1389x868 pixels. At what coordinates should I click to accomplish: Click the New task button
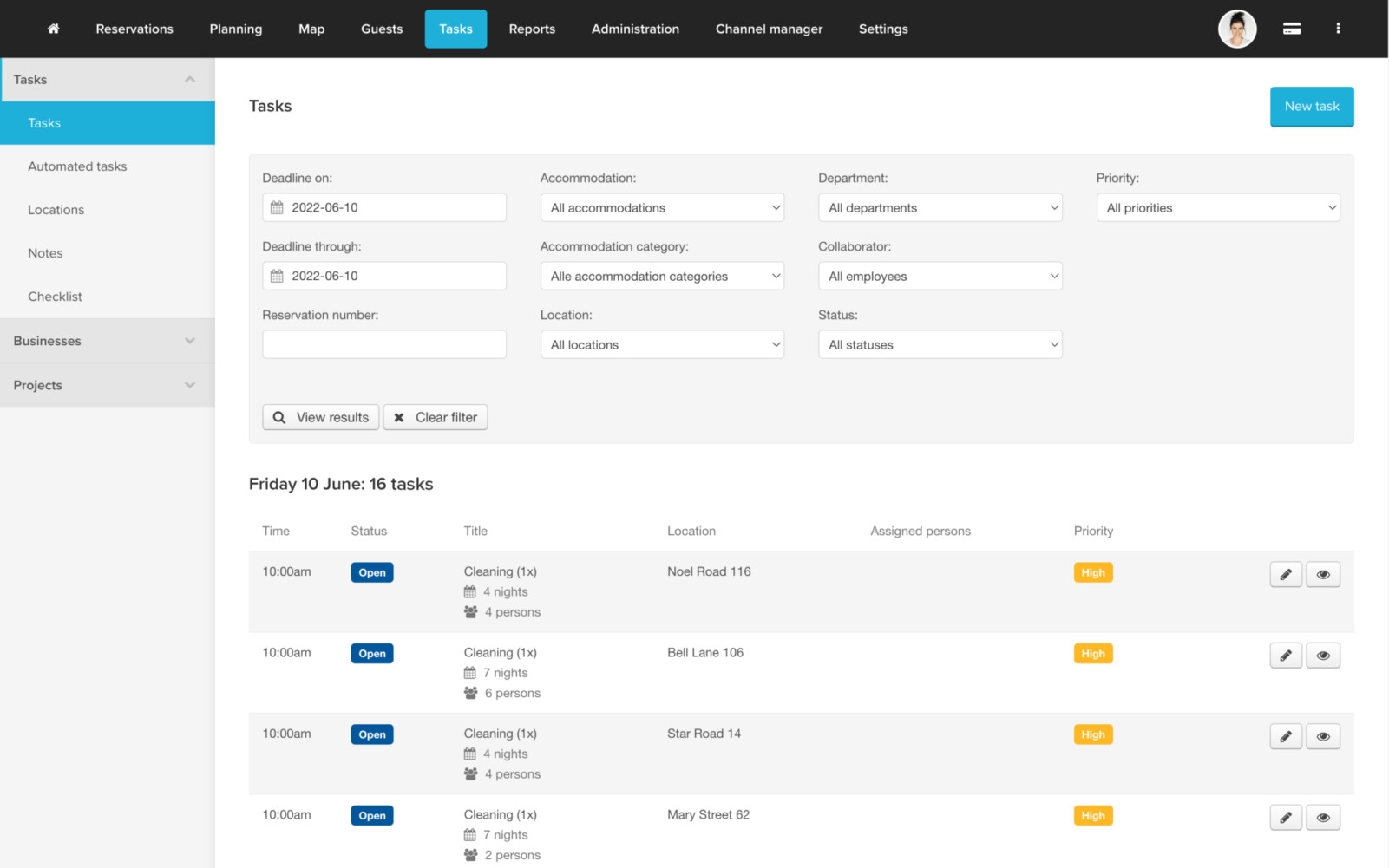tap(1311, 107)
